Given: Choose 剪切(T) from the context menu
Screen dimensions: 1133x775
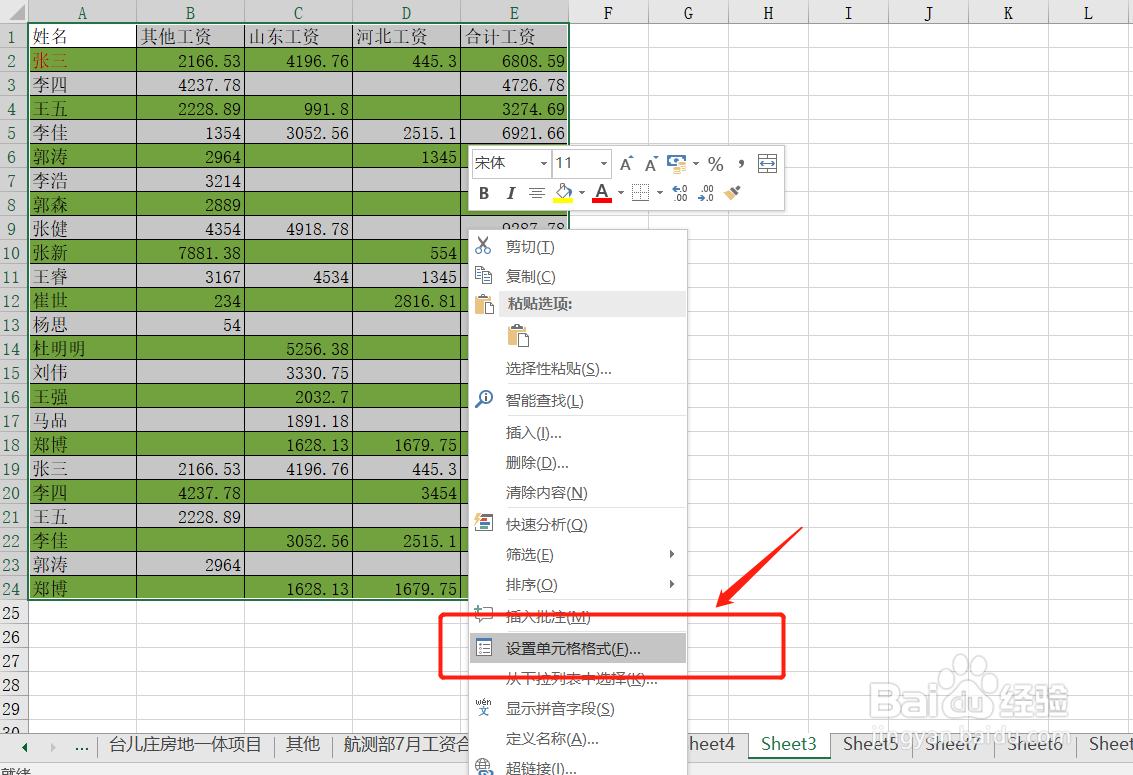Looking at the screenshot, I should point(577,247).
